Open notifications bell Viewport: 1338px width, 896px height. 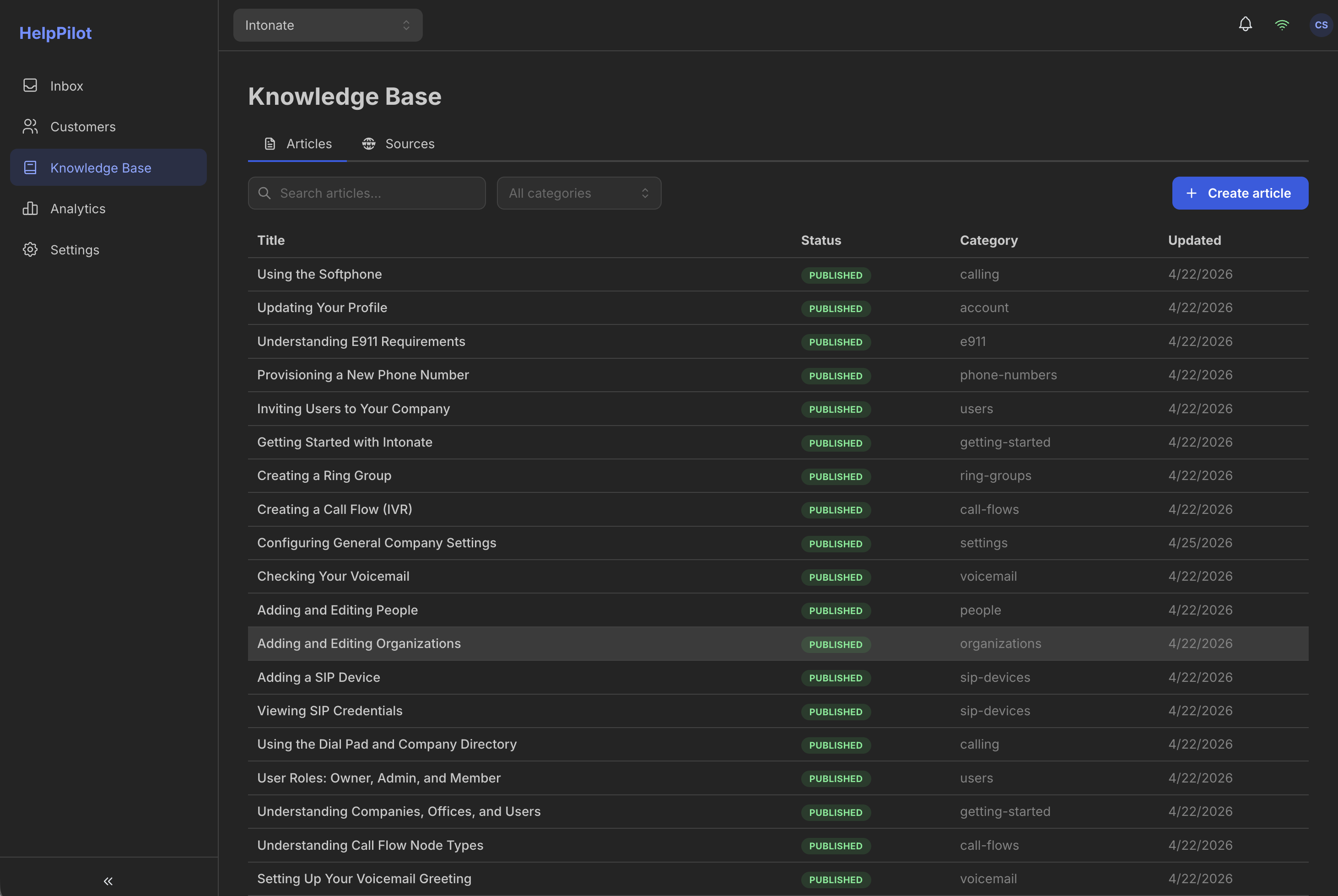1246,25
